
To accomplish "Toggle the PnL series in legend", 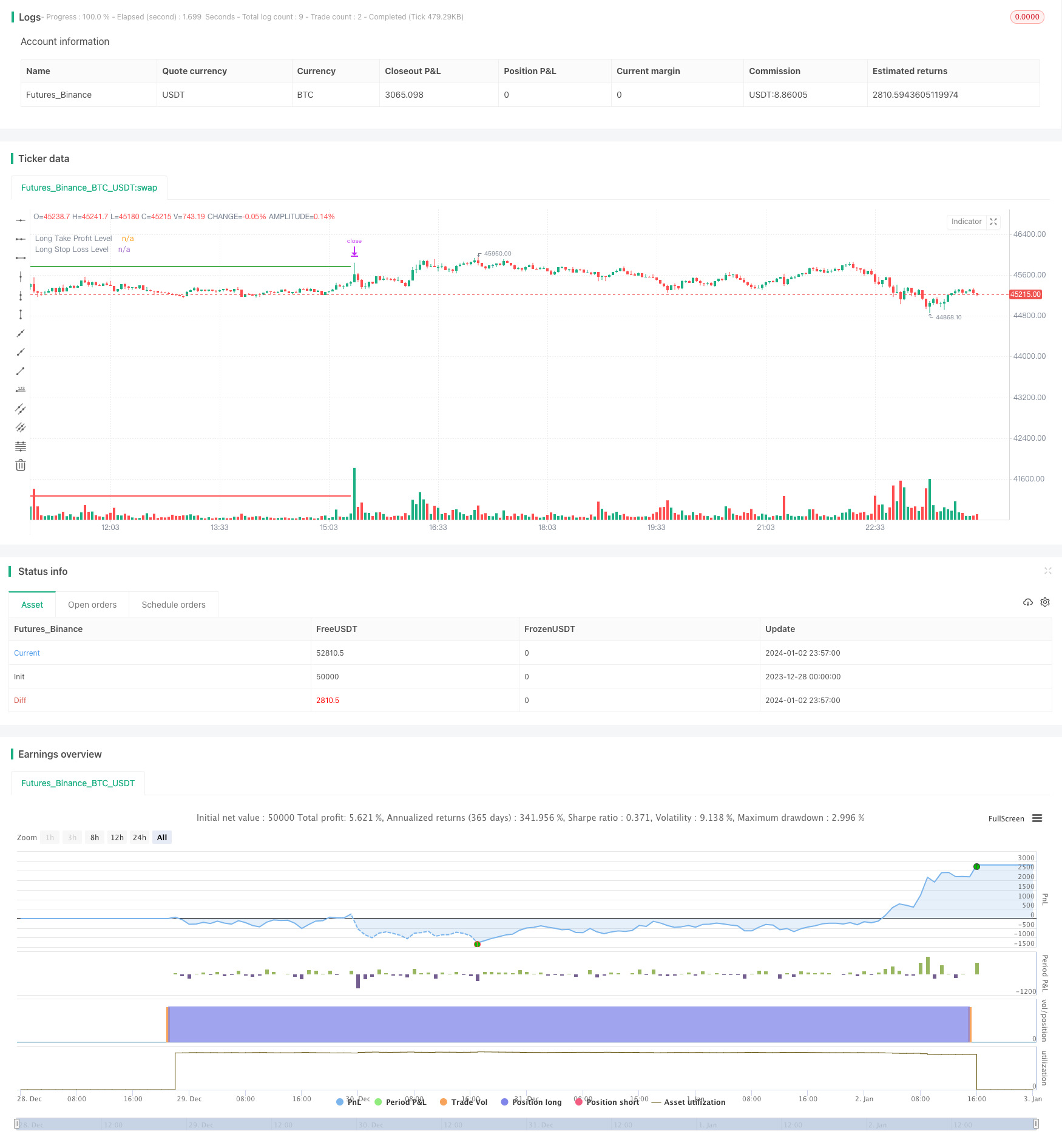I will tap(348, 1102).
